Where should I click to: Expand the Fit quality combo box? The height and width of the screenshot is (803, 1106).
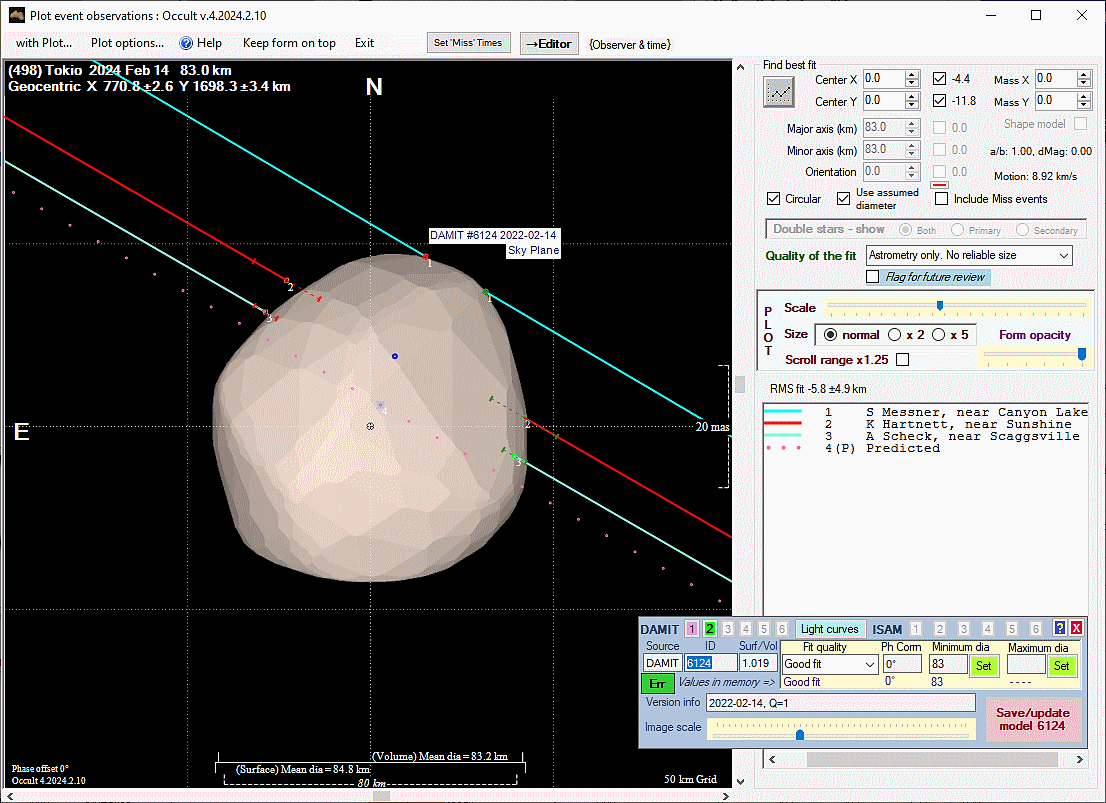(869, 664)
